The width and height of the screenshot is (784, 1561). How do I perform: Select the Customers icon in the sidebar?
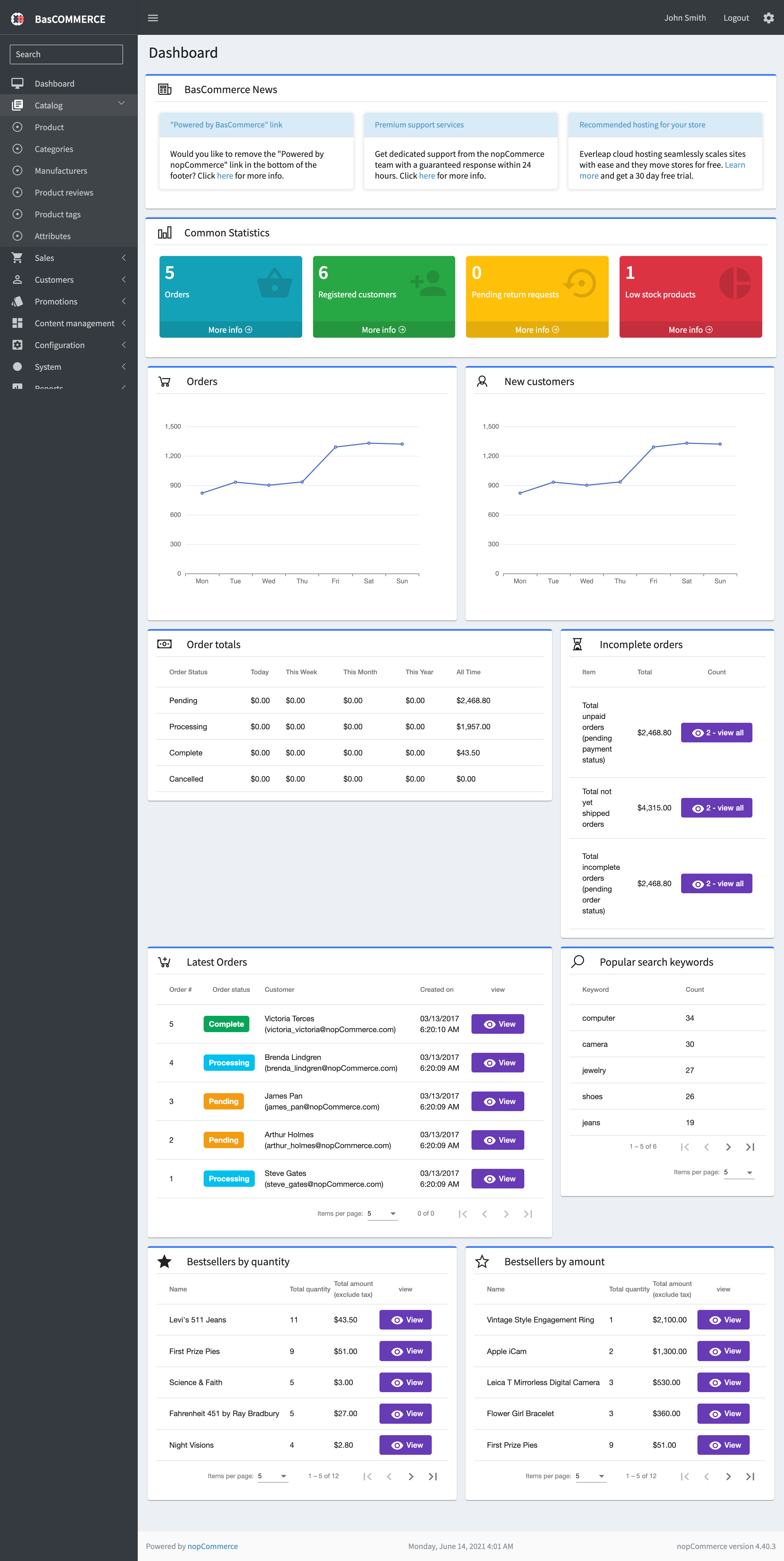17,279
